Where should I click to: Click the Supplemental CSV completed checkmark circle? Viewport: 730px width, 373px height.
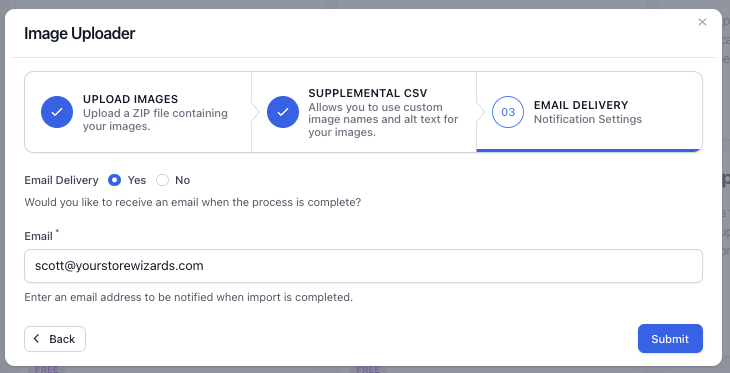283,112
